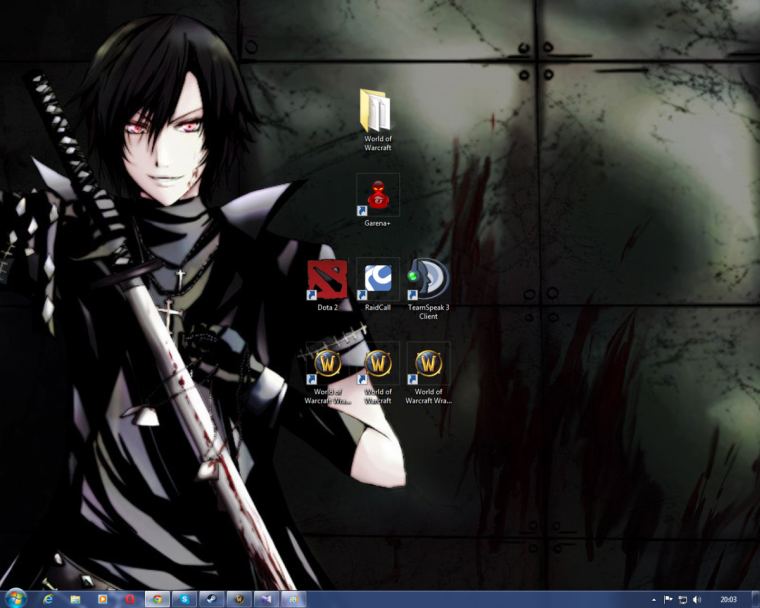
Task: Click the World of Warcraft taskbar button
Action: tap(239, 599)
